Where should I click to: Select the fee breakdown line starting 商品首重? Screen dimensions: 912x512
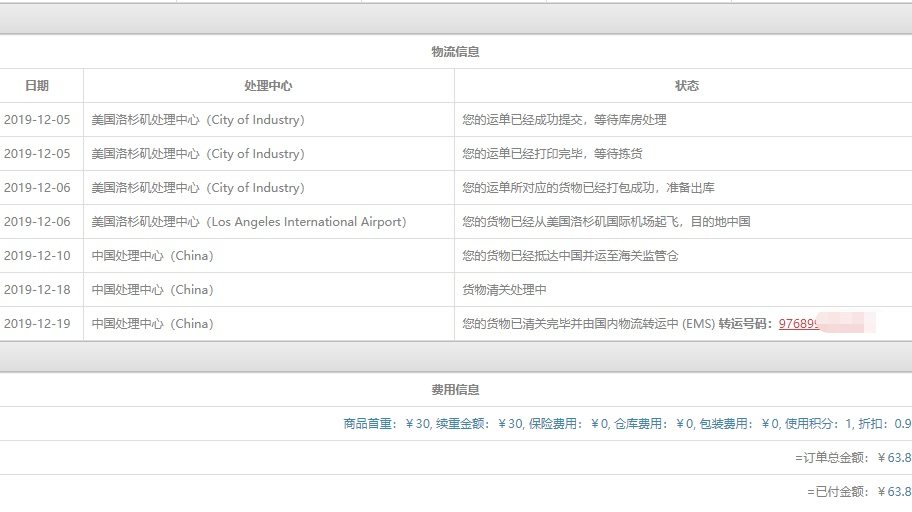[x=628, y=424]
